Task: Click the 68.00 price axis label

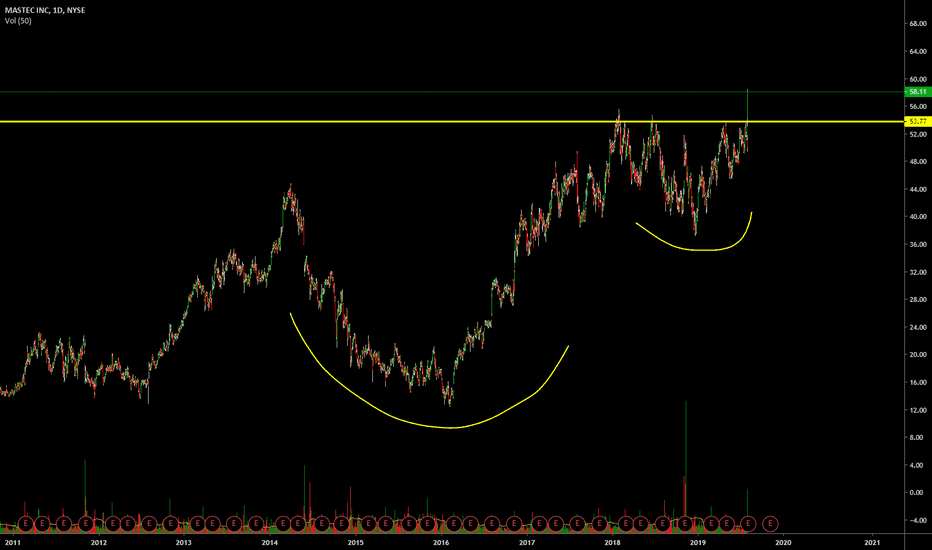Action: click(x=917, y=24)
